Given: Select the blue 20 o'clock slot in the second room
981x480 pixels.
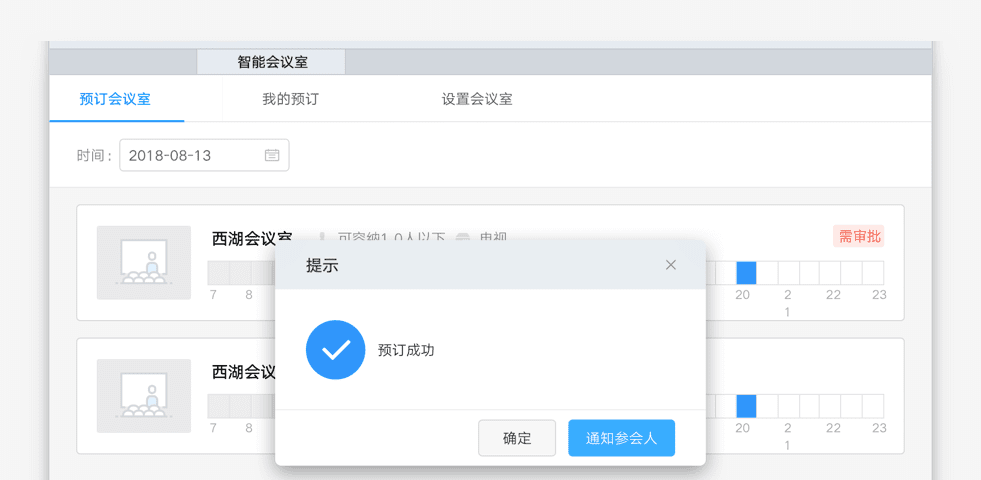Looking at the screenshot, I should click(746, 406).
